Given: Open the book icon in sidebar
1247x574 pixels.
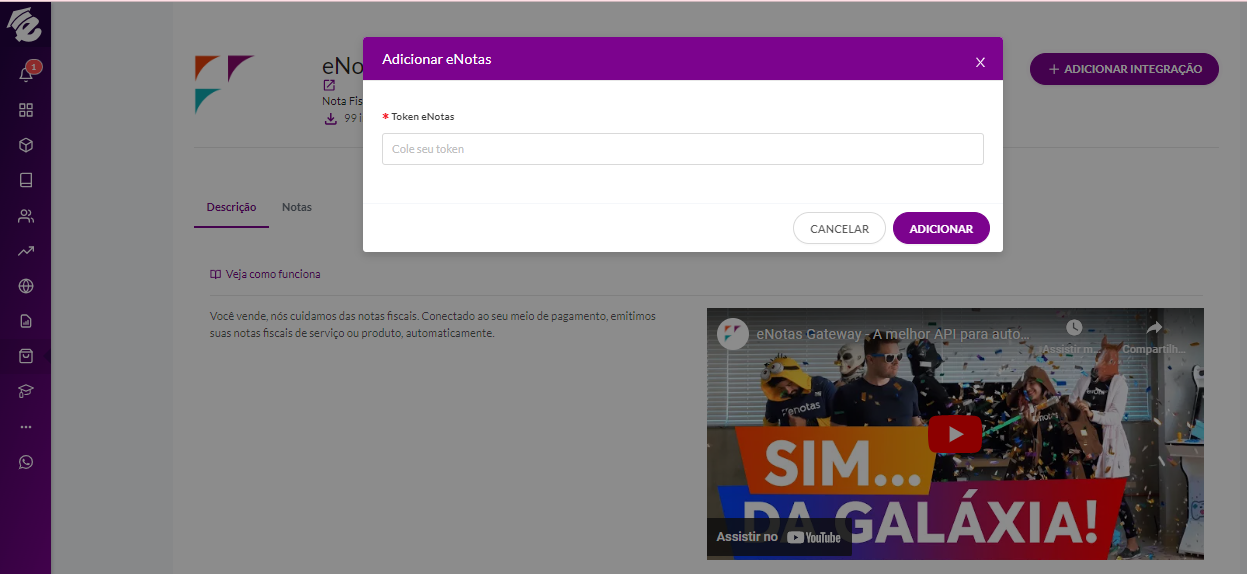Looking at the screenshot, I should pos(26,180).
